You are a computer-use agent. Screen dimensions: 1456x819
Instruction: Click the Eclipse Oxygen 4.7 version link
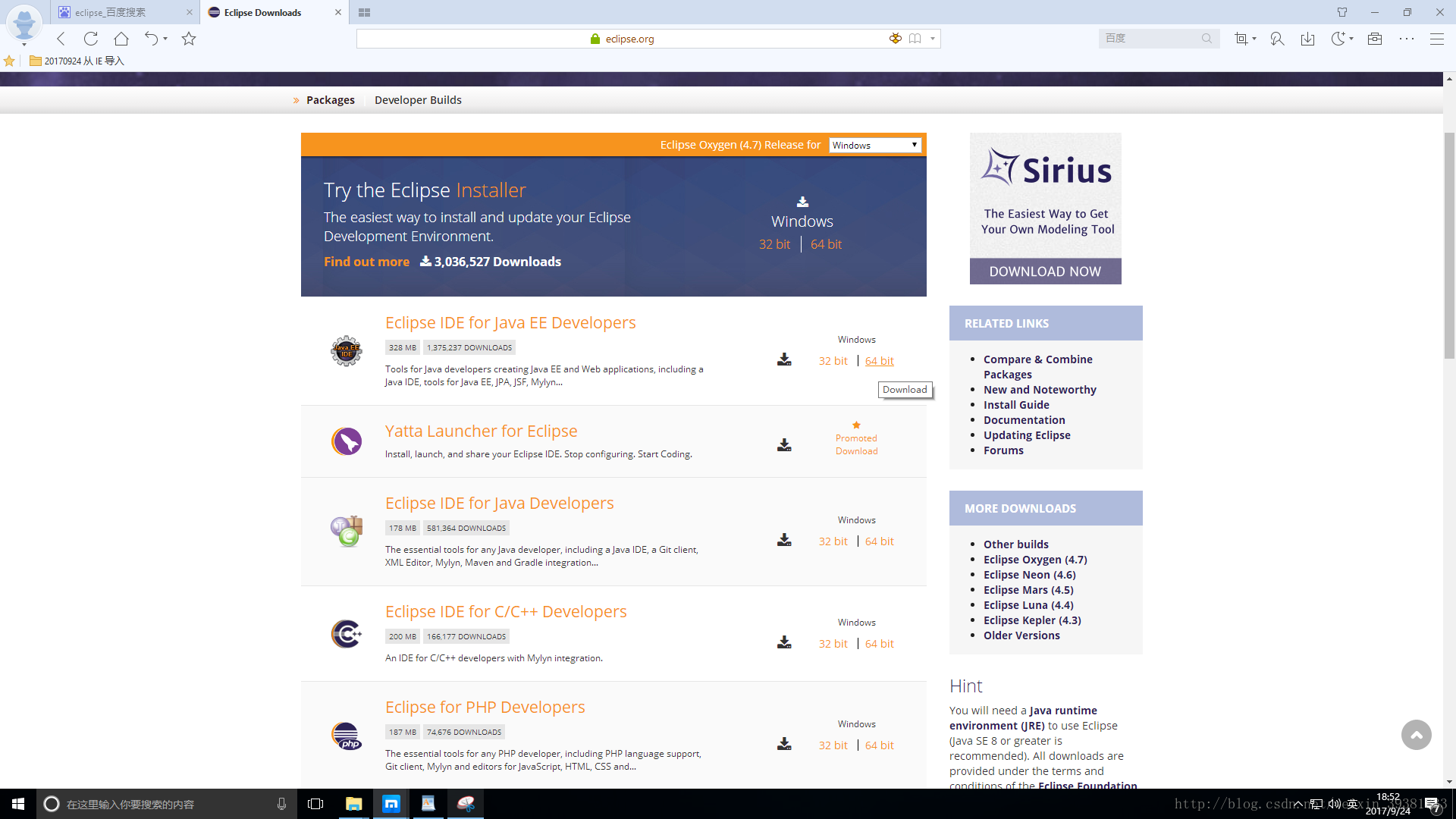pos(1035,559)
